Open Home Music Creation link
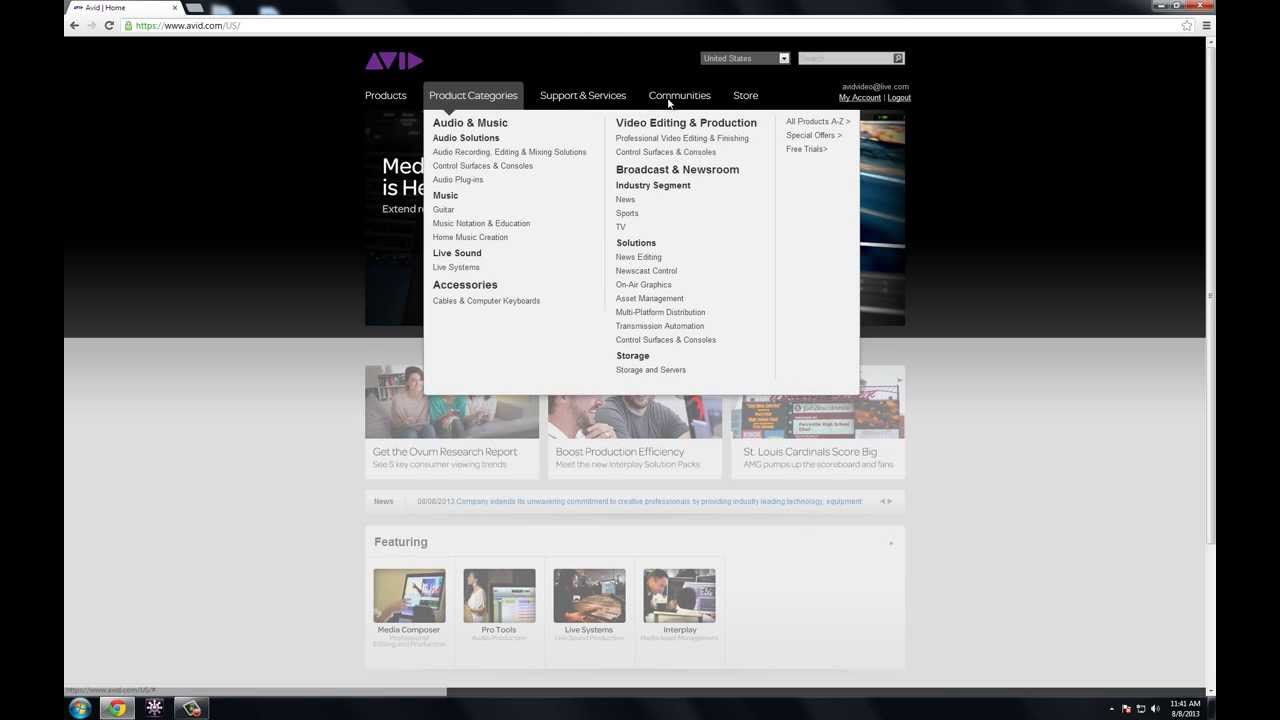 470,238
